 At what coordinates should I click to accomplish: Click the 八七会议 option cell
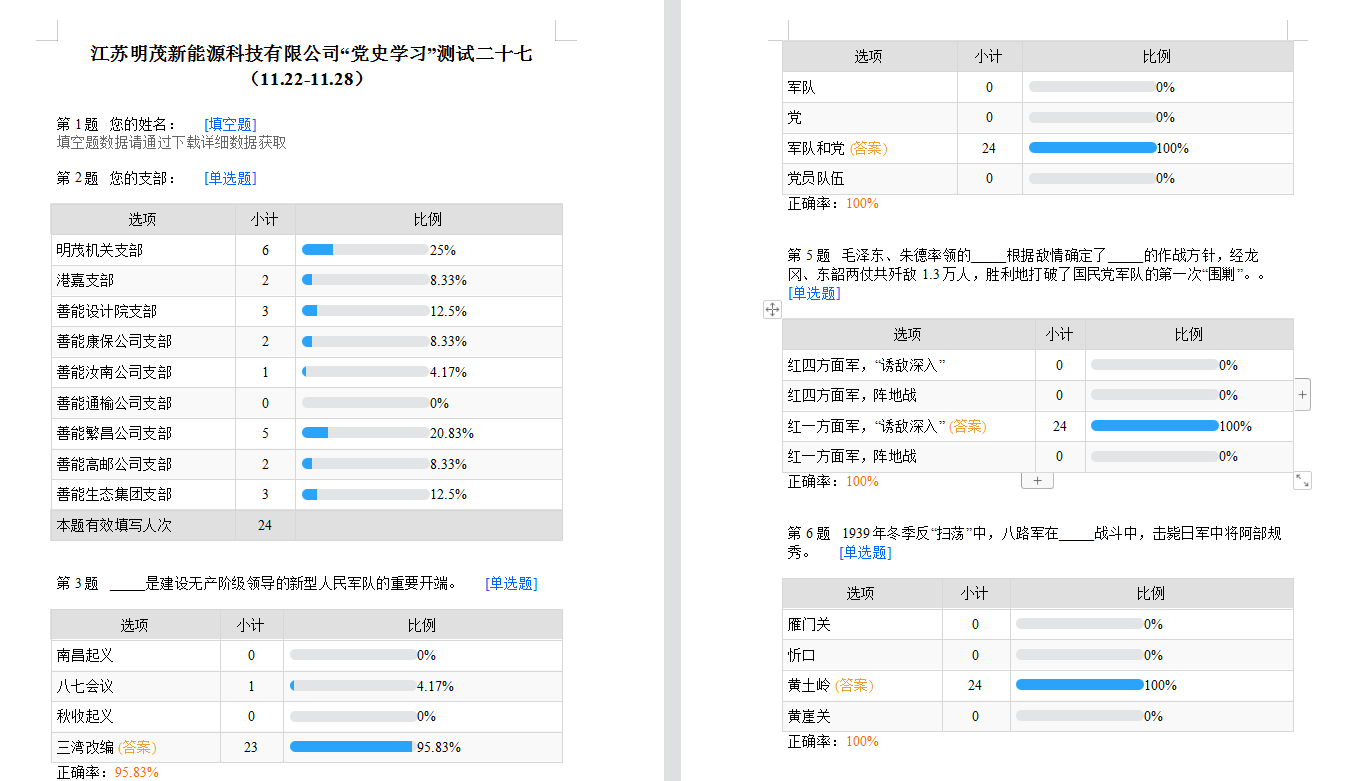coord(135,686)
